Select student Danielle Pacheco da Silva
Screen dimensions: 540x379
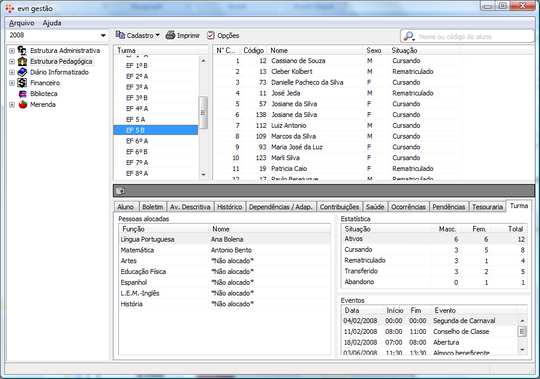338,82
